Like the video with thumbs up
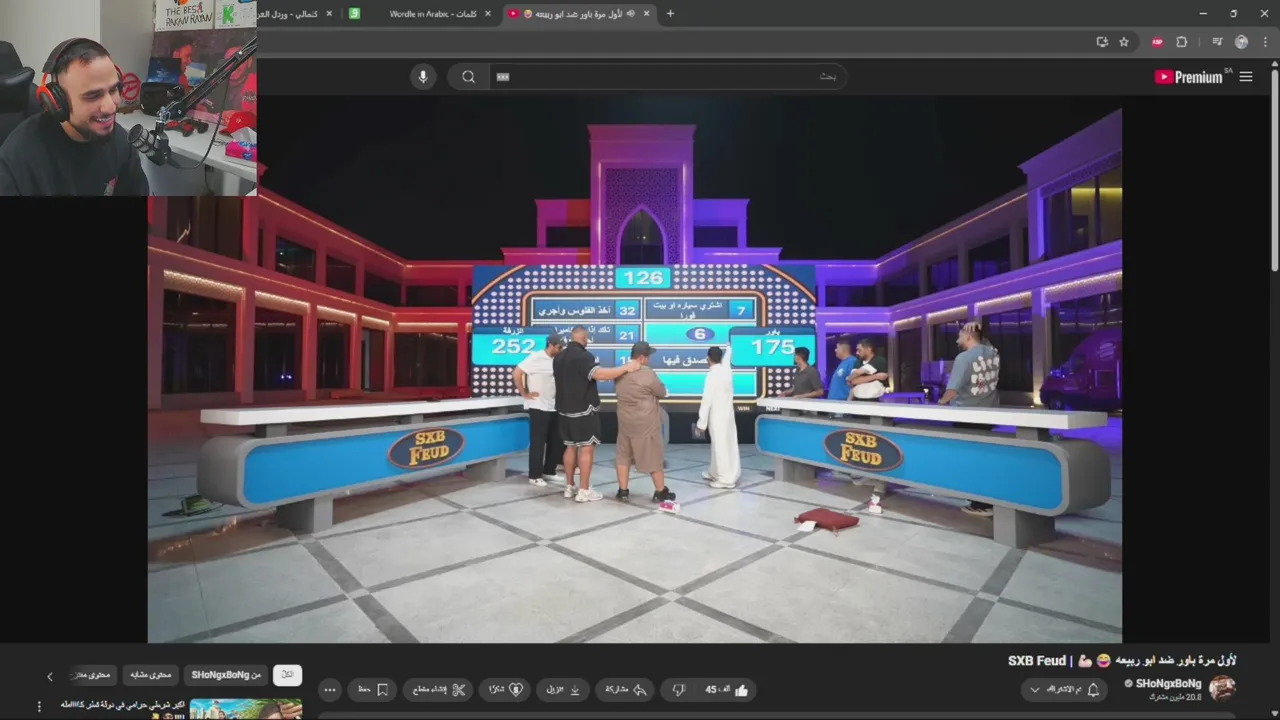This screenshot has width=1280, height=720. [727, 690]
